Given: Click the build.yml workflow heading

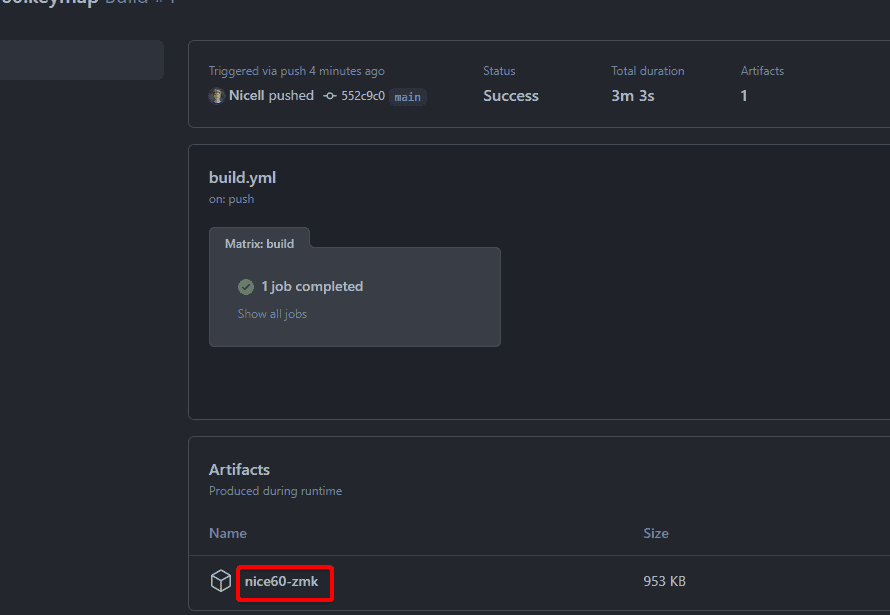Looking at the screenshot, I should pos(242,178).
